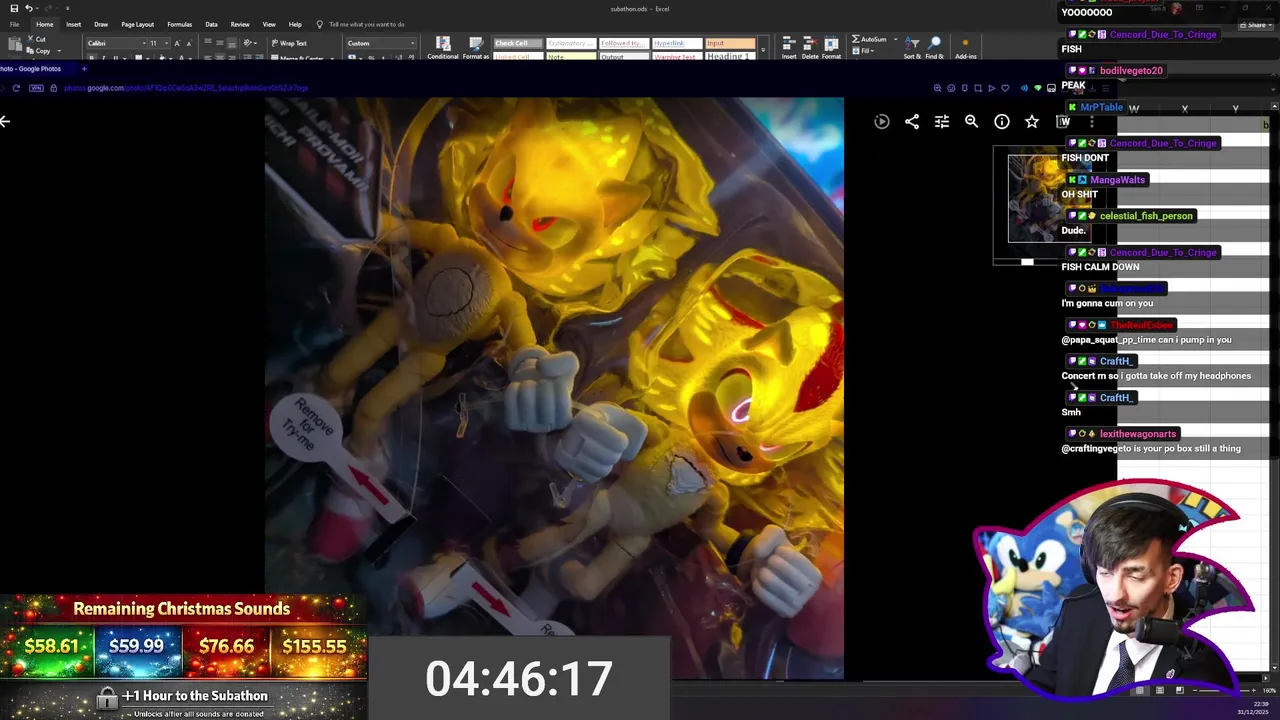Open the Help ribbon tab

(x=295, y=24)
